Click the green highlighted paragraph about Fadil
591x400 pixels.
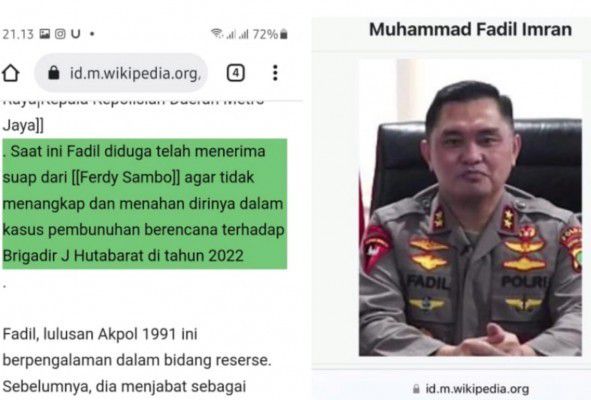click(144, 204)
